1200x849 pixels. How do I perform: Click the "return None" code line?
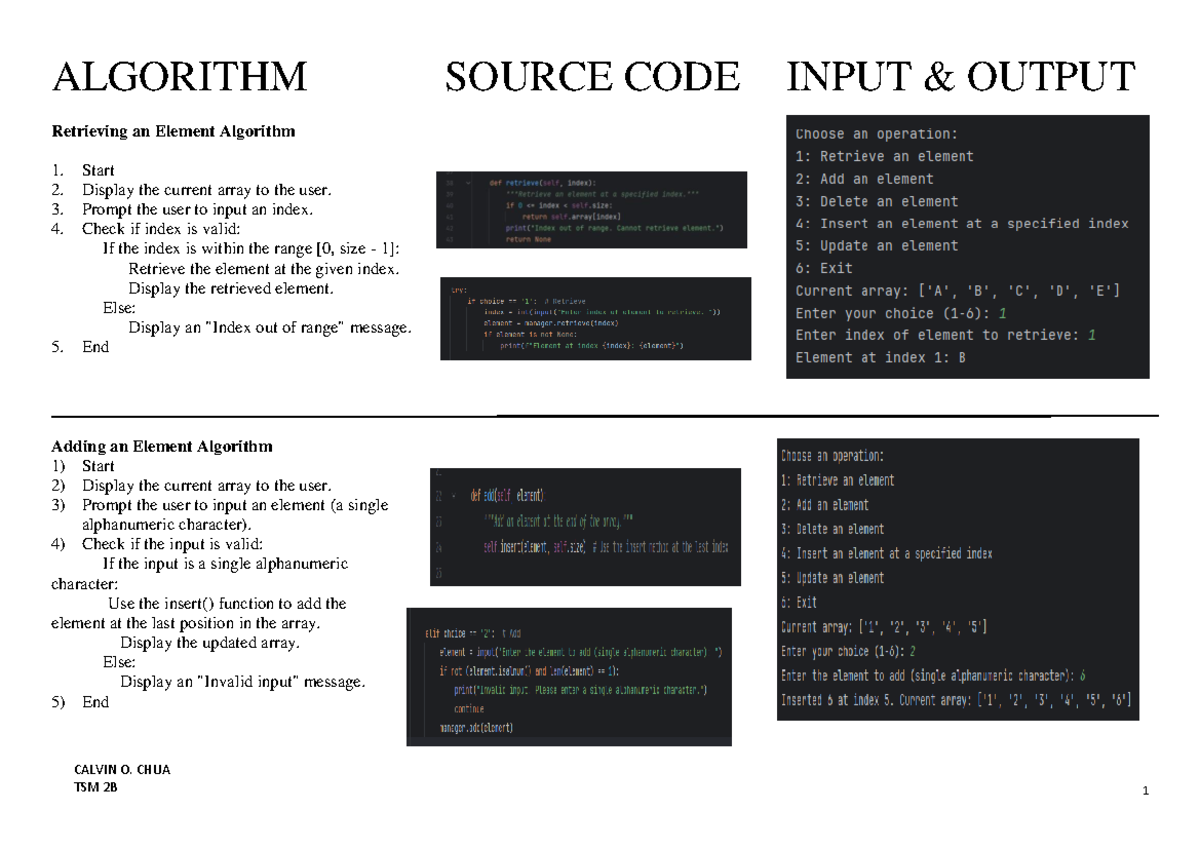pyautogui.click(x=531, y=240)
